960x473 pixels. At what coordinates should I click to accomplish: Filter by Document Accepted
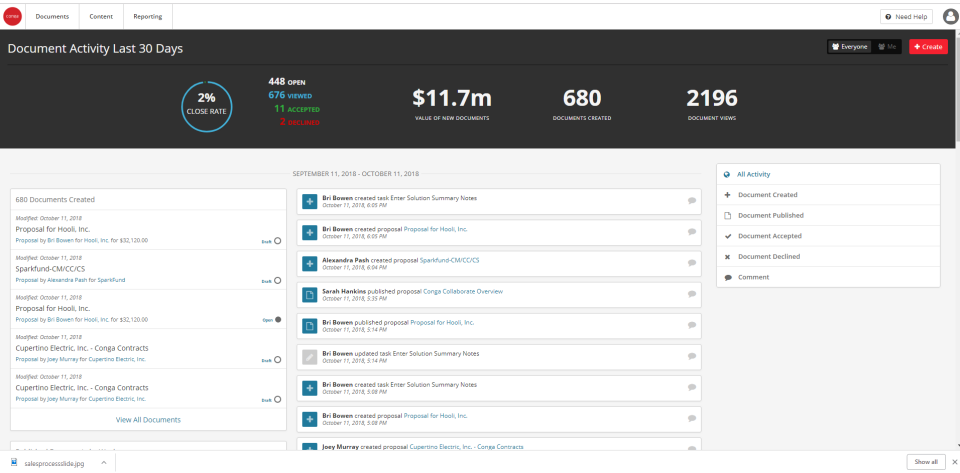828,236
